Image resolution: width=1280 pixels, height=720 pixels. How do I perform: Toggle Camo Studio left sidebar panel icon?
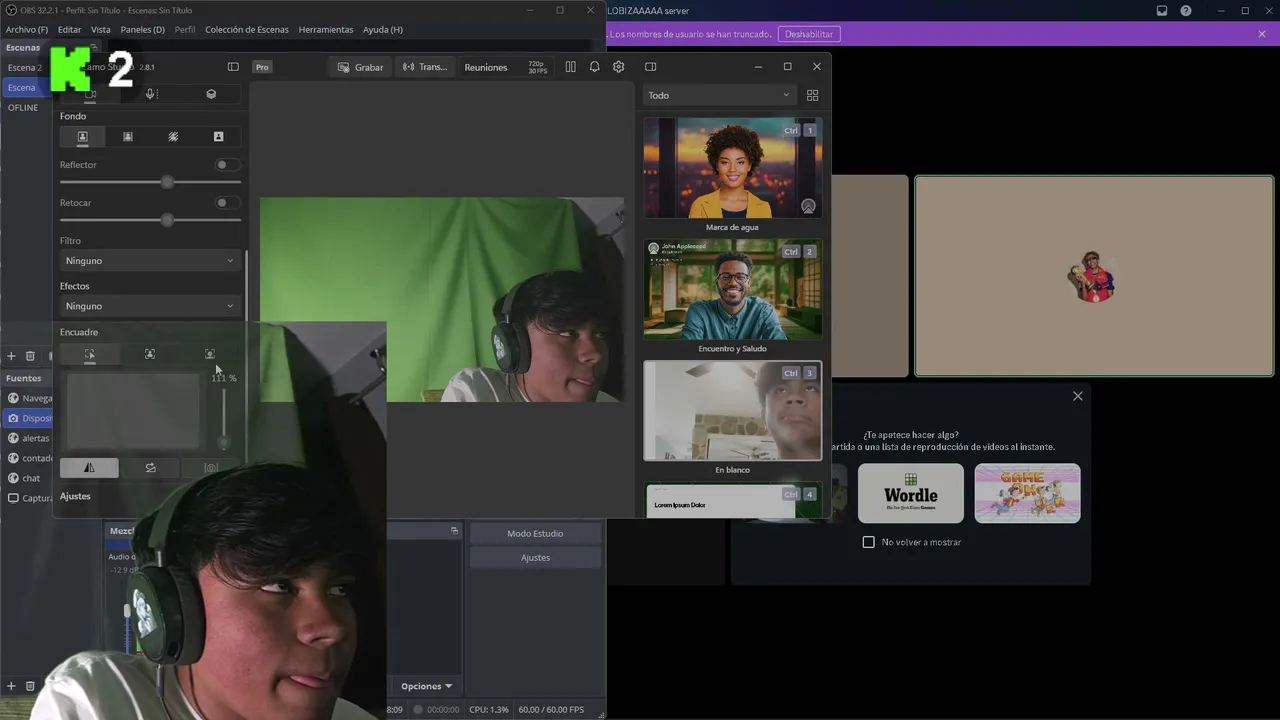point(233,67)
